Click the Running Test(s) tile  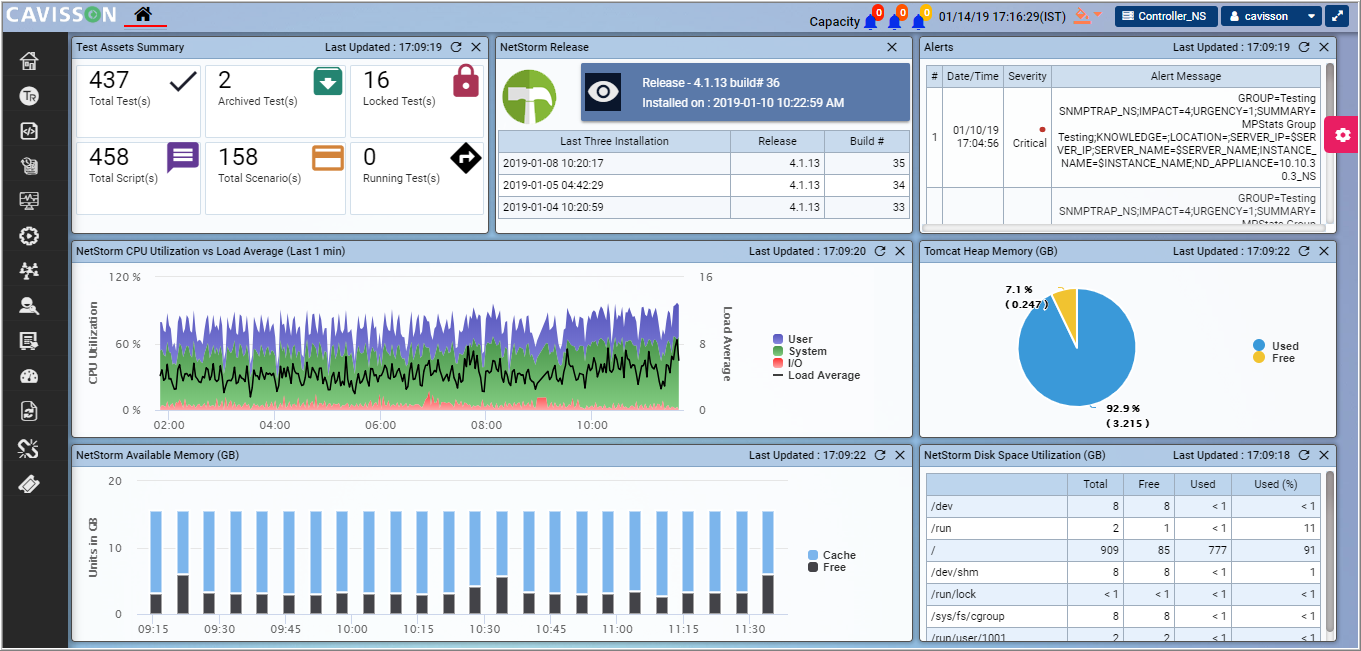click(417, 178)
